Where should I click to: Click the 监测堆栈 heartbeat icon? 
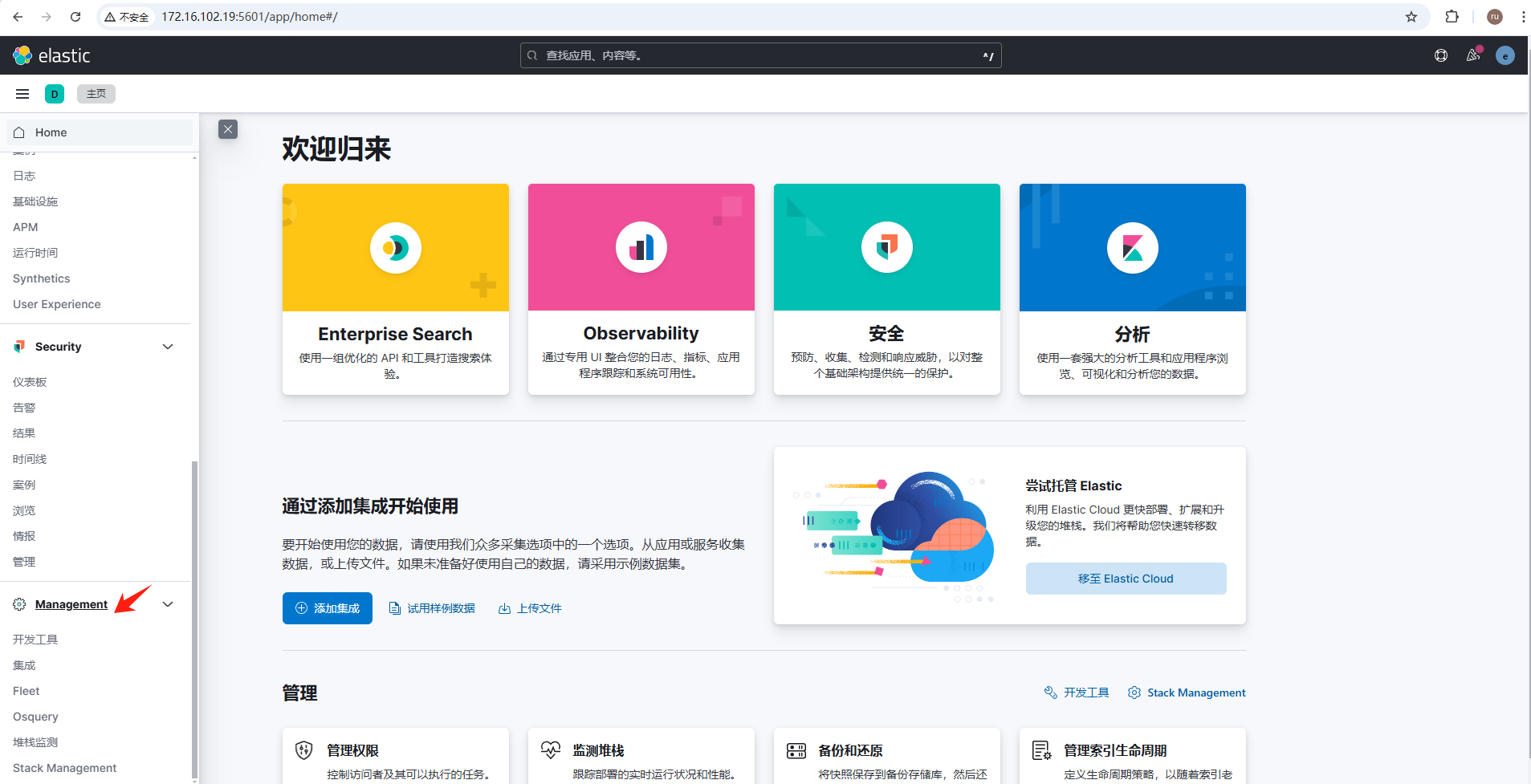click(x=550, y=750)
